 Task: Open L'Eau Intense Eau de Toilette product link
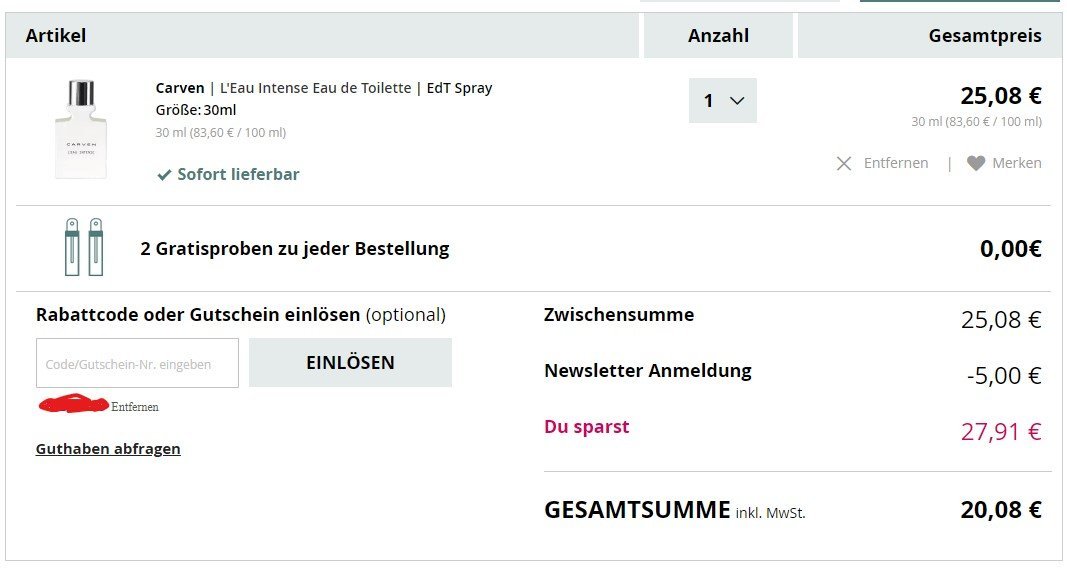coord(315,88)
